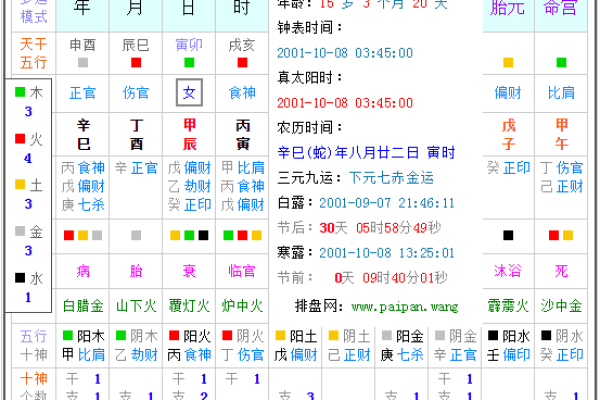The image size is (600, 400).
Task: Click the 戊 偏财 entry under 阳土
Action: (x=295, y=355)
